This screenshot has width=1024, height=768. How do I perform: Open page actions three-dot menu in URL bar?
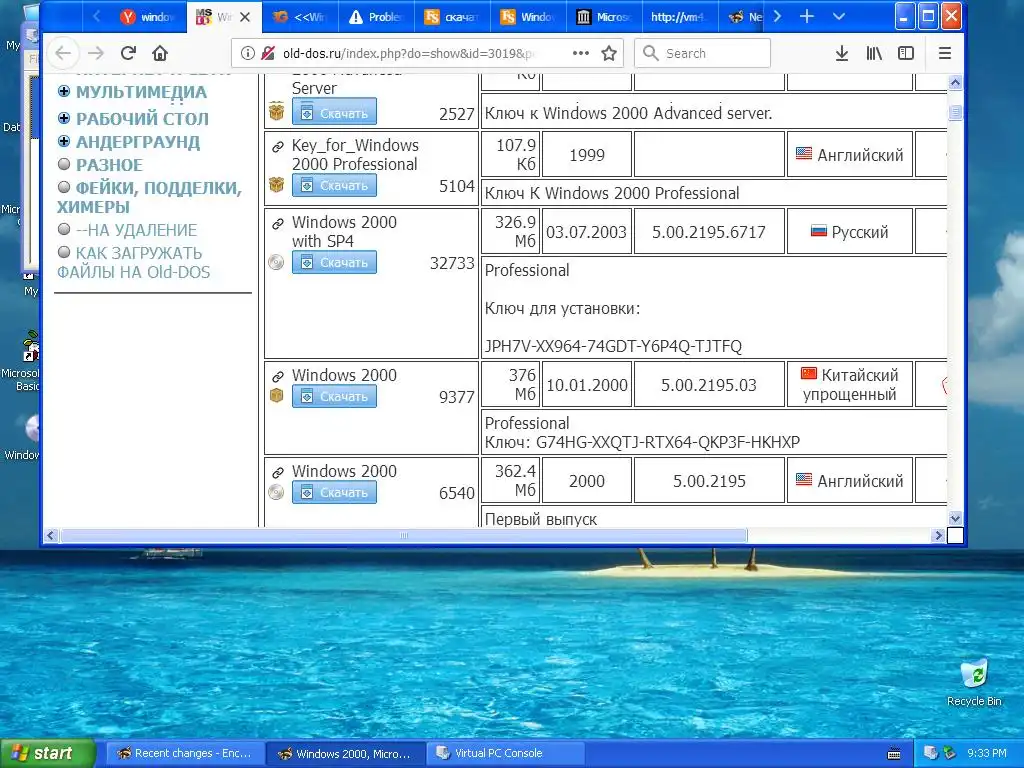tap(581, 53)
